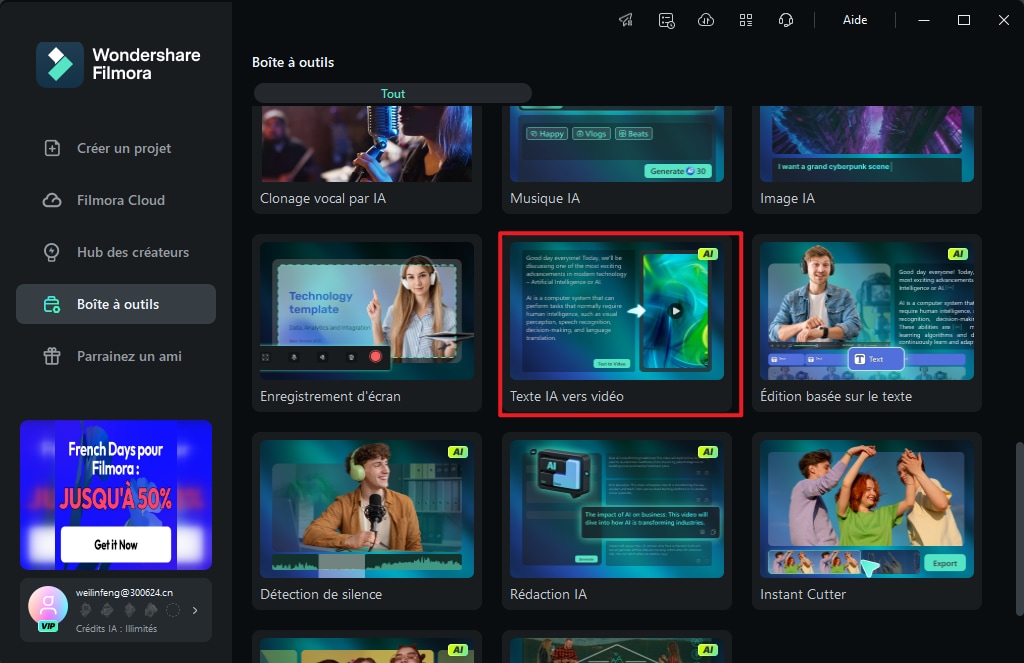
Task: Go to Filmora Cloud in the sidebar
Action: [x=116, y=200]
